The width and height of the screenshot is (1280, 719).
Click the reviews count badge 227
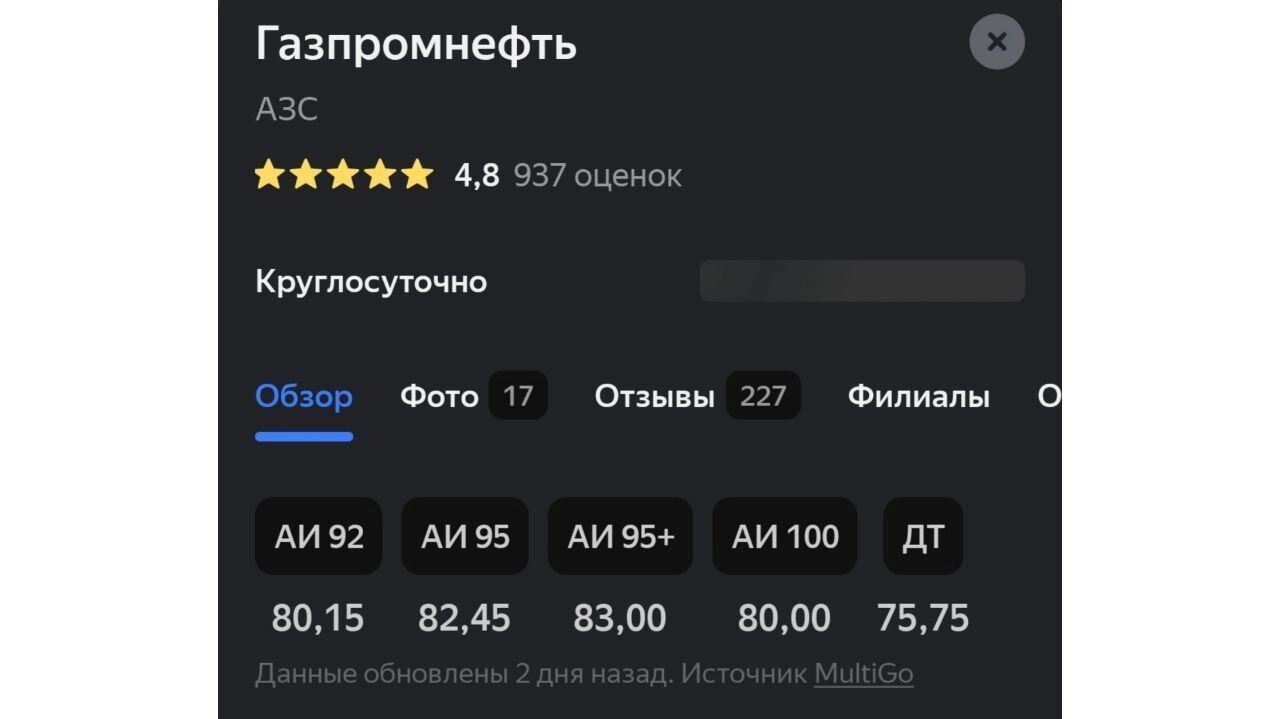[763, 396]
